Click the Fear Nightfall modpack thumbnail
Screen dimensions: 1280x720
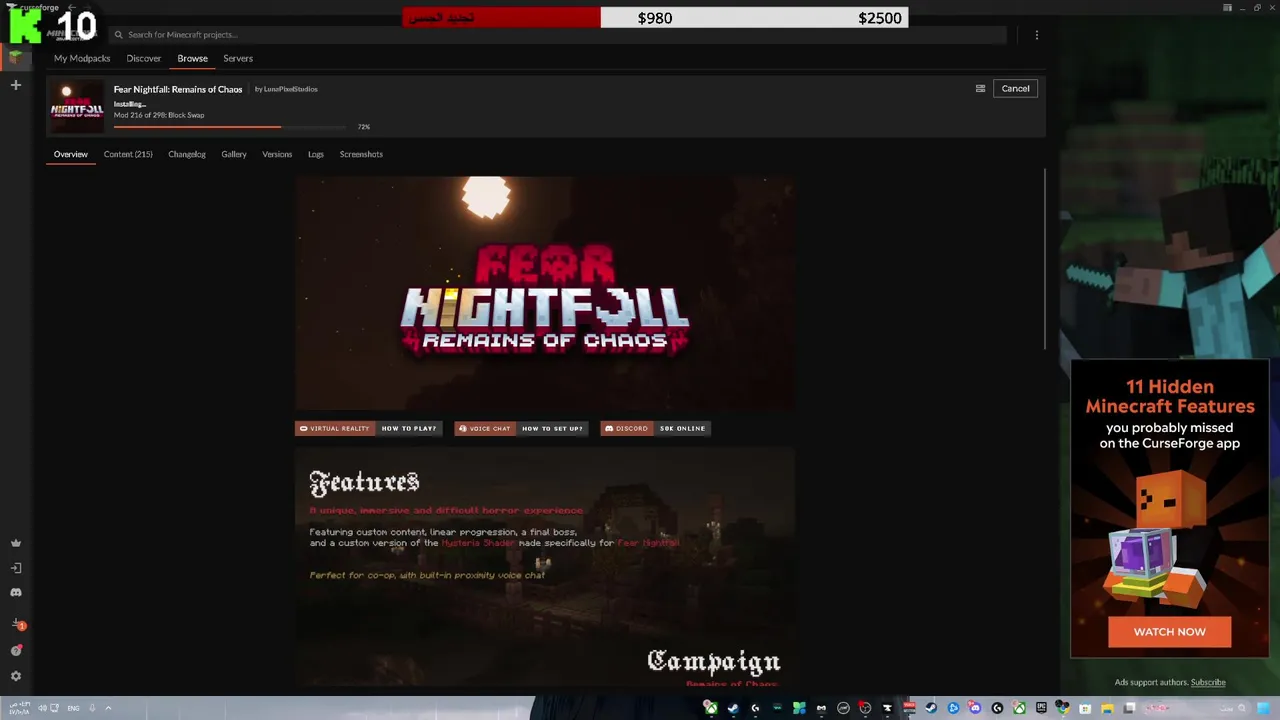pyautogui.click(x=77, y=107)
